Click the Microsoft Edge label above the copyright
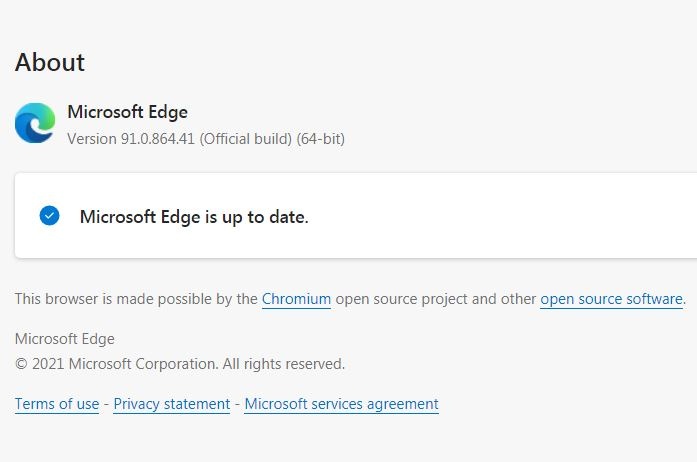The width and height of the screenshot is (697, 462). coord(65,339)
